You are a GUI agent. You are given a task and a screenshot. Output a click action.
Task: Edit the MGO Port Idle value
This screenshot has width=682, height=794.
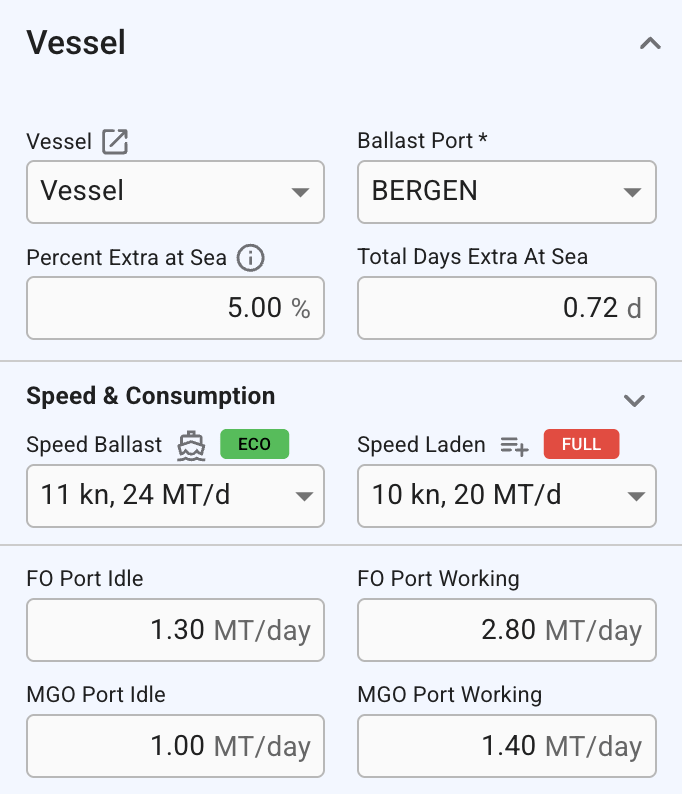tap(175, 746)
